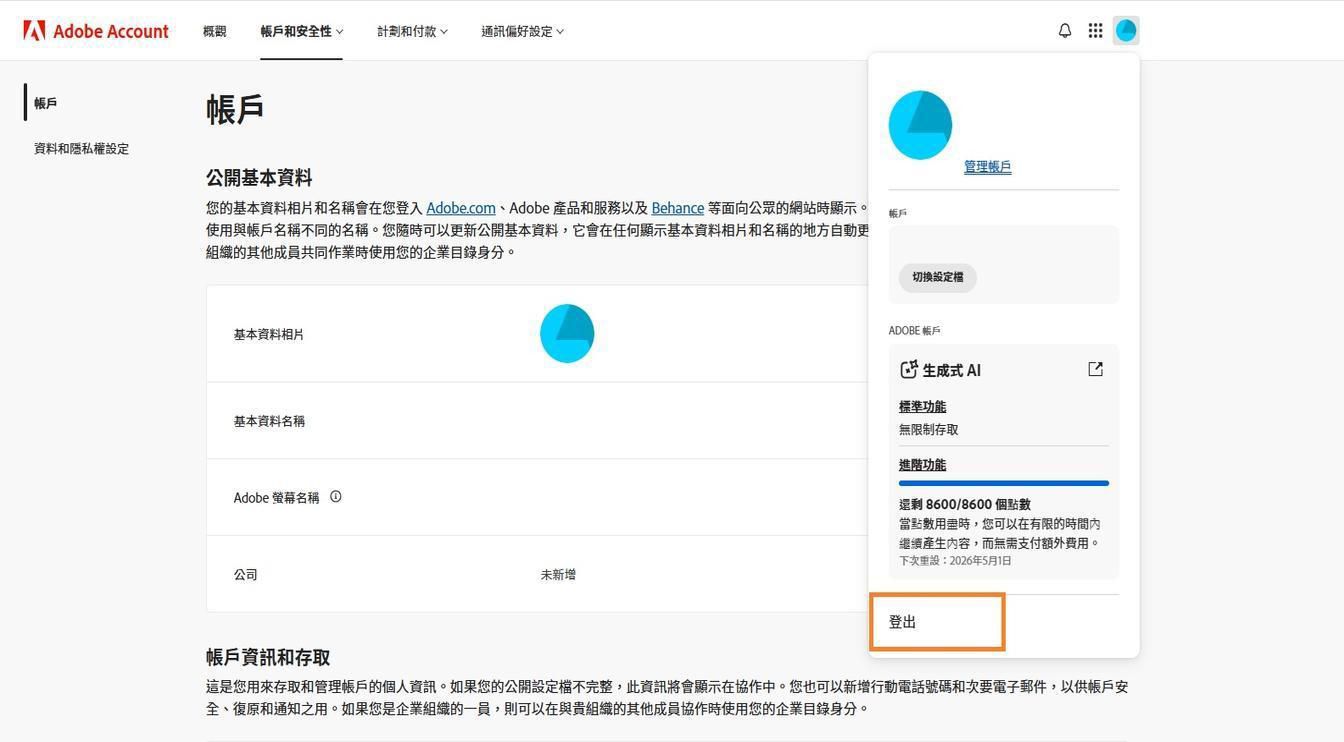The image size is (1344, 742).
Task: Click the credits progress bar
Action: 1004,483
